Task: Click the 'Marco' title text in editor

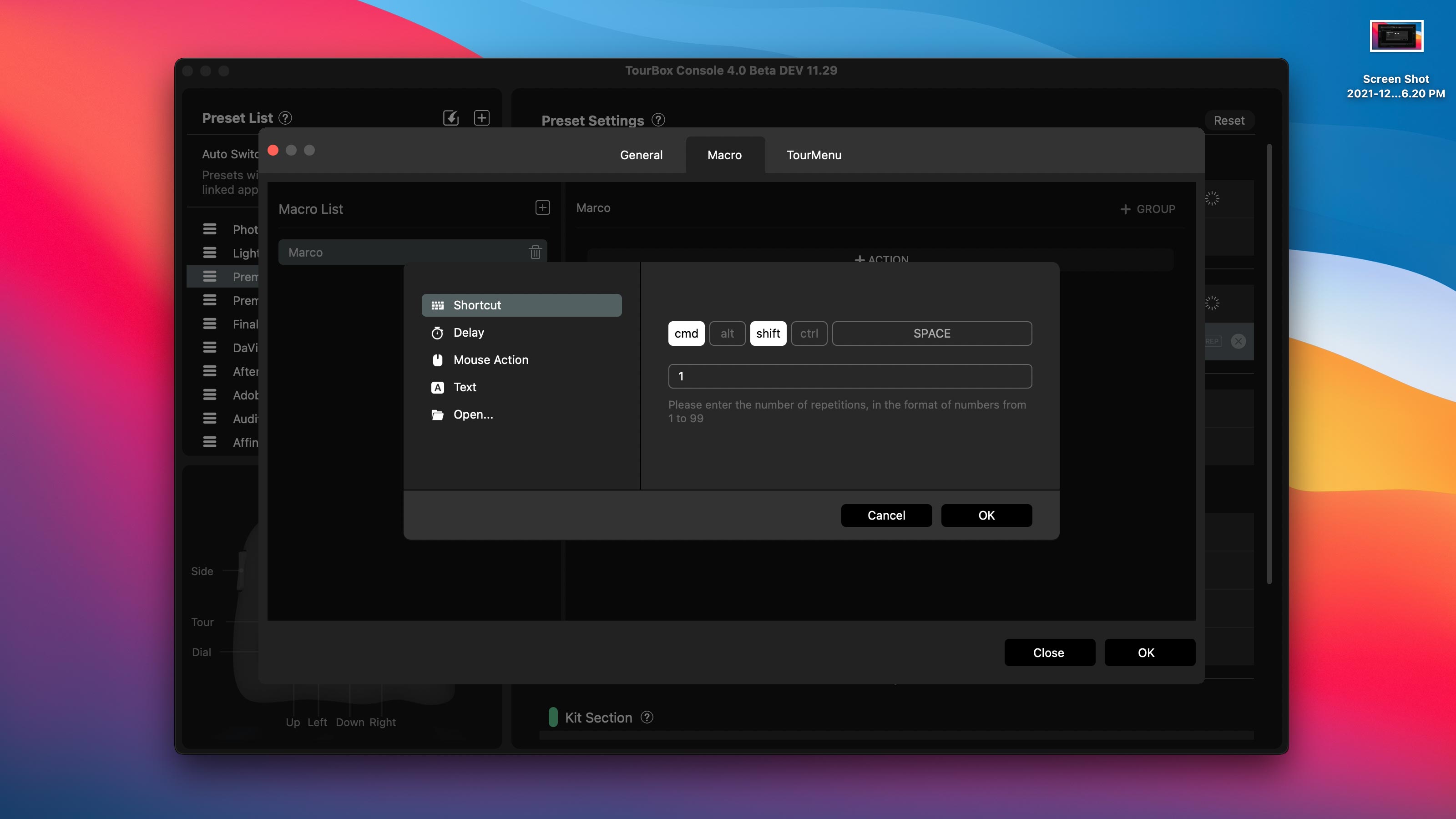Action: point(593,208)
